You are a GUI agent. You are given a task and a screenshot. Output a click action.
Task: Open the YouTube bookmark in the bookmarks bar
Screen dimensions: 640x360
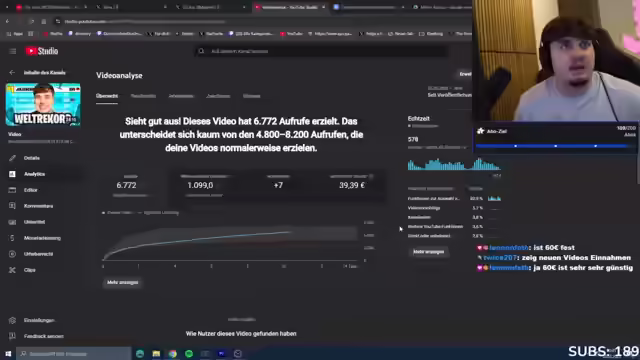point(291,33)
